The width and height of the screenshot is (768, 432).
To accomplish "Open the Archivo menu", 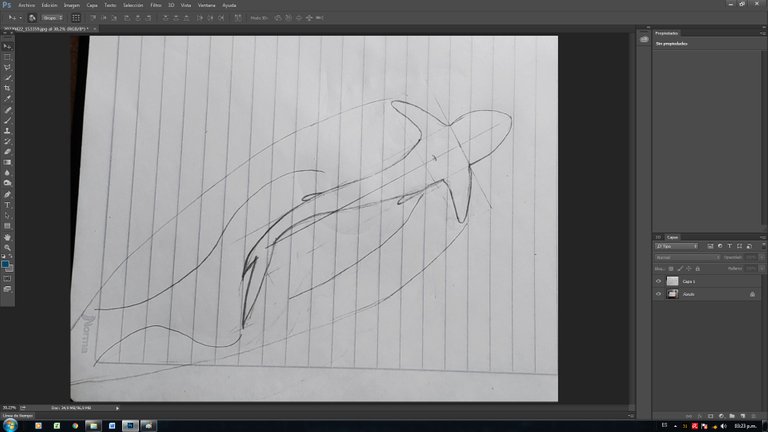I will tap(26, 5).
